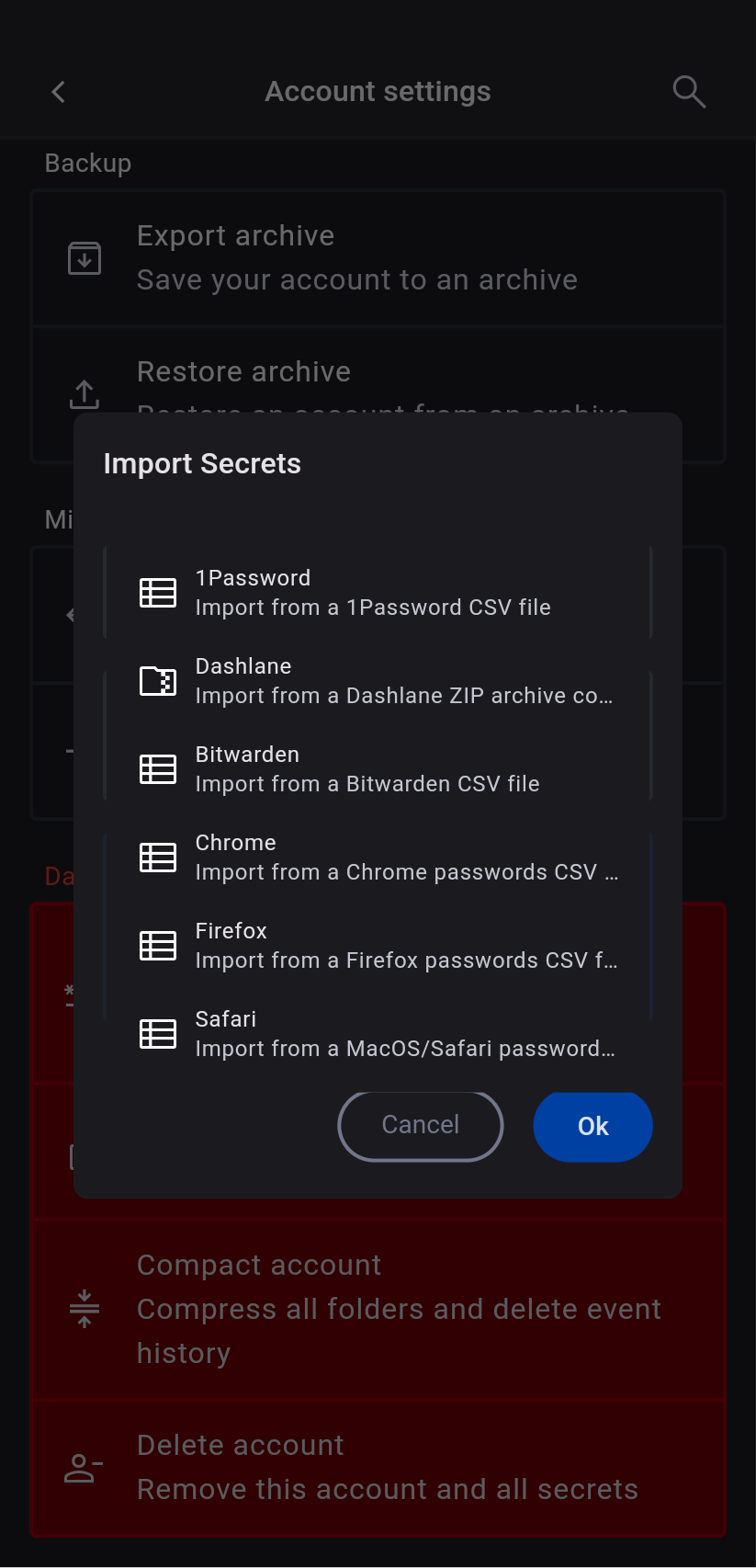Screen dimensions: 756x1568
Task: Click the 1Password CSV table icon
Action: point(158,593)
